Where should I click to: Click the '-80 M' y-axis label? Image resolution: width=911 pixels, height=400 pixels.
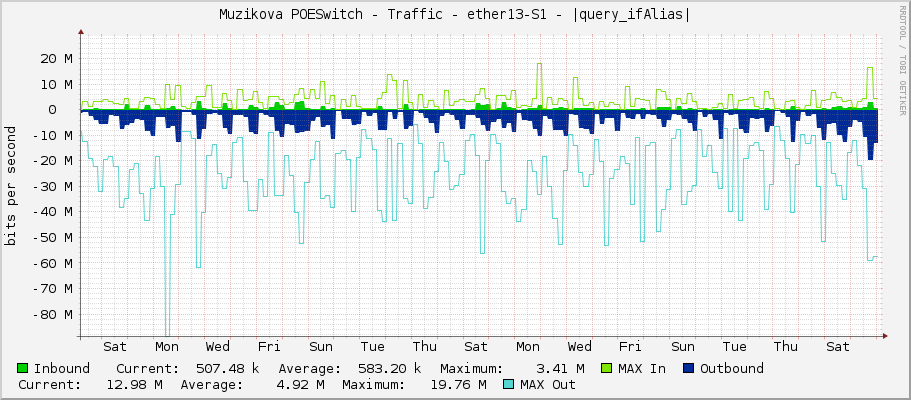[x=52, y=314]
